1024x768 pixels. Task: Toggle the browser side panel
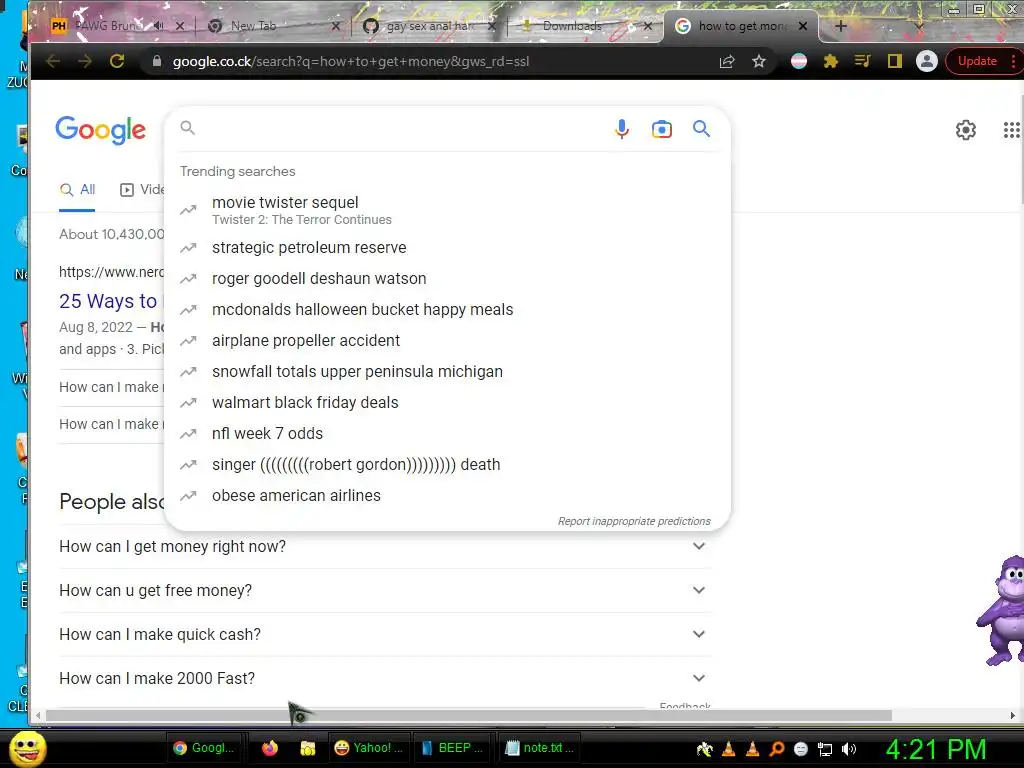pos(895,61)
